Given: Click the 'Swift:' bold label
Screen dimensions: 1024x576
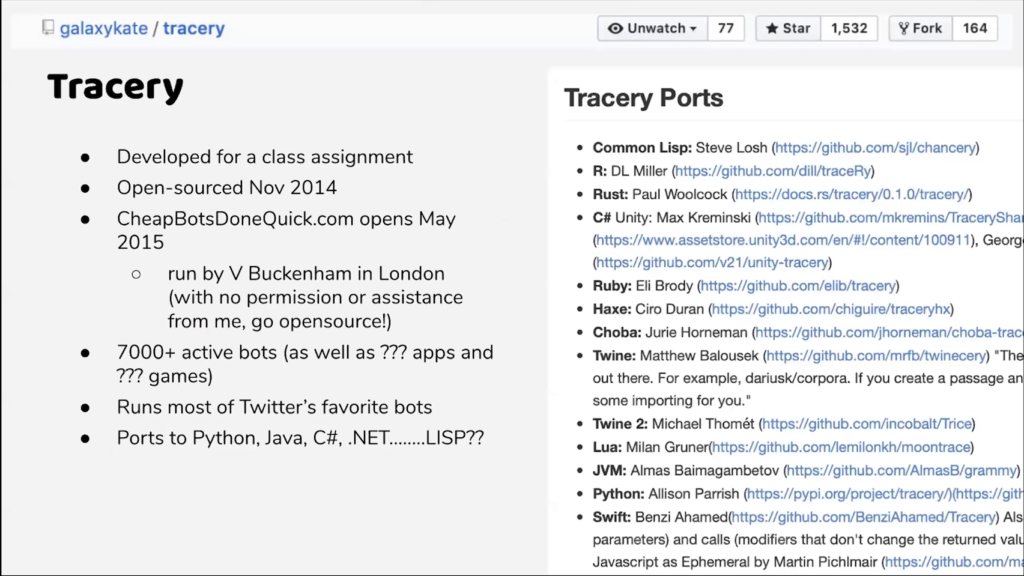Looking at the screenshot, I should 612,517.
